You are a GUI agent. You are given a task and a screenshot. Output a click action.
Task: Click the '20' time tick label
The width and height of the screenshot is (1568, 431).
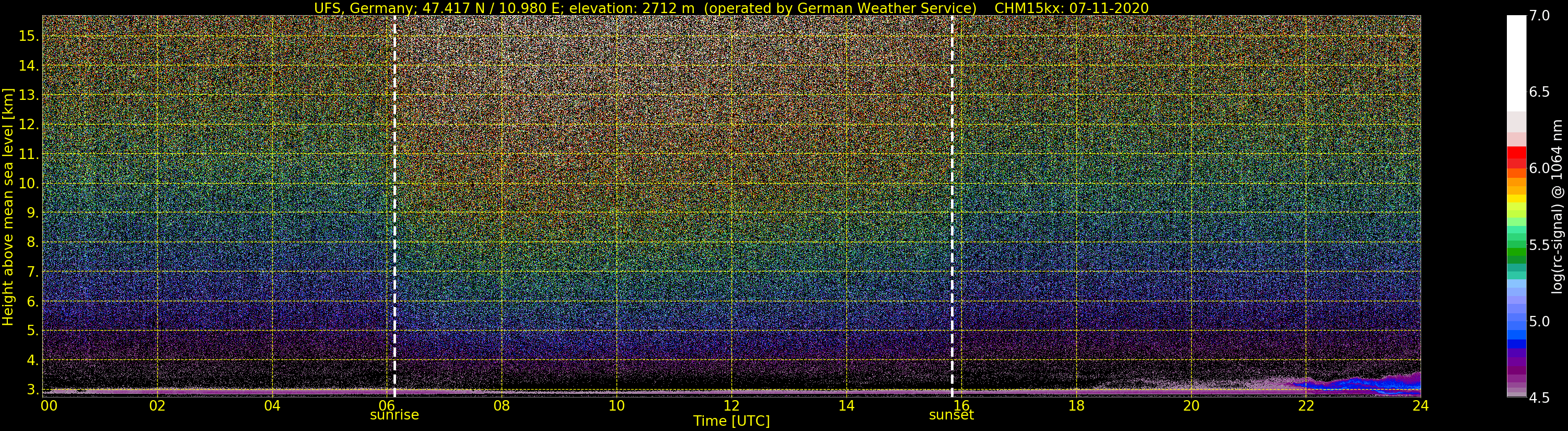click(x=1191, y=405)
